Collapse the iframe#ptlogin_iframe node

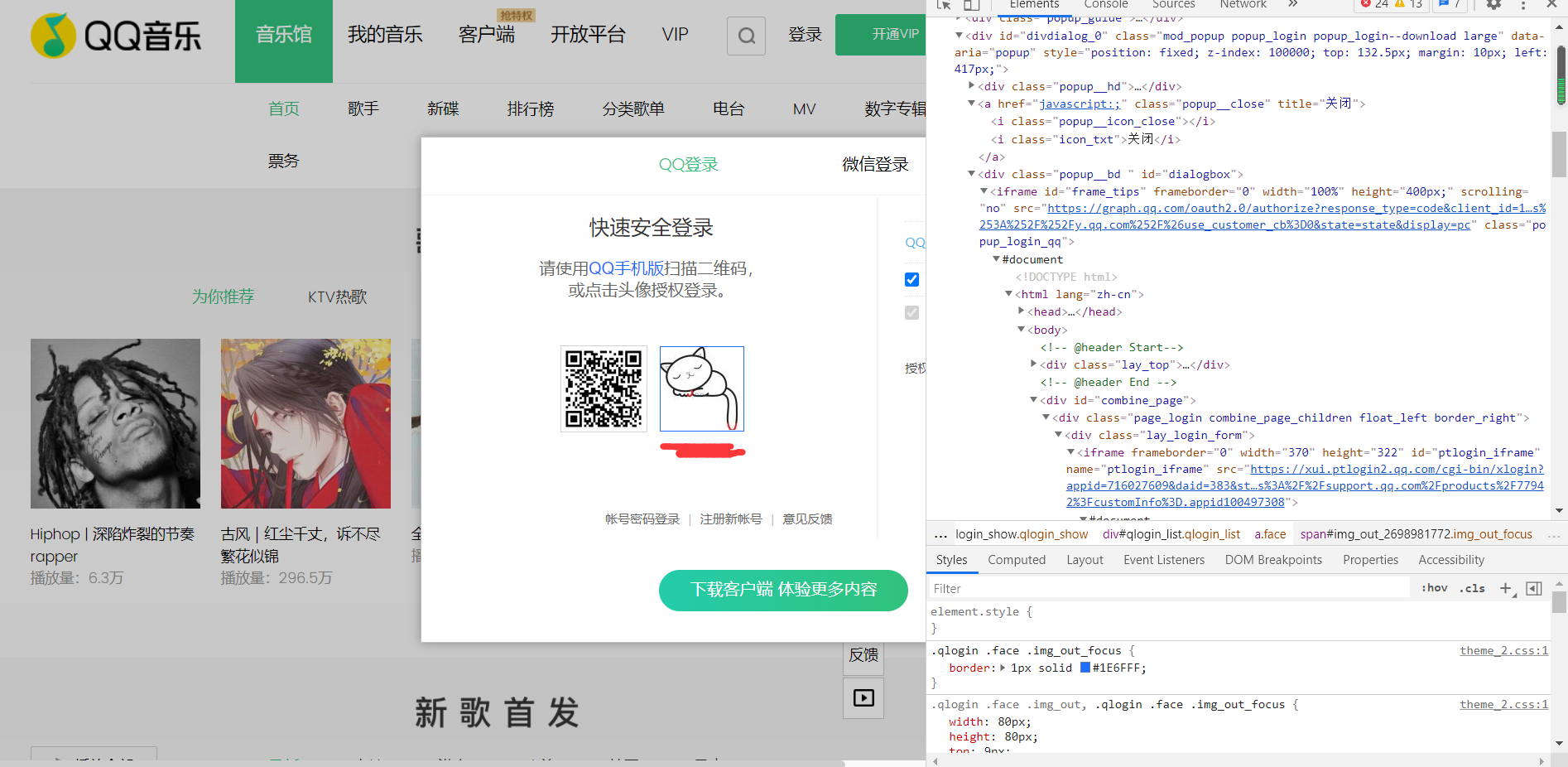tap(1070, 452)
